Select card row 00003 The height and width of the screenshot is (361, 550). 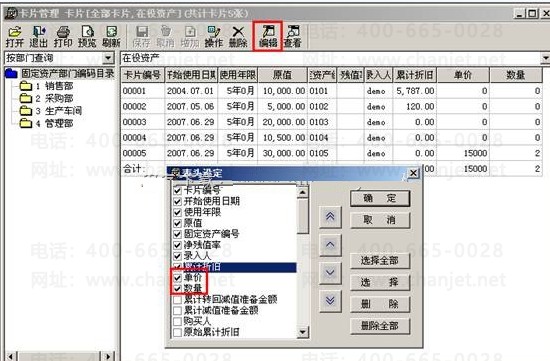[331, 122]
